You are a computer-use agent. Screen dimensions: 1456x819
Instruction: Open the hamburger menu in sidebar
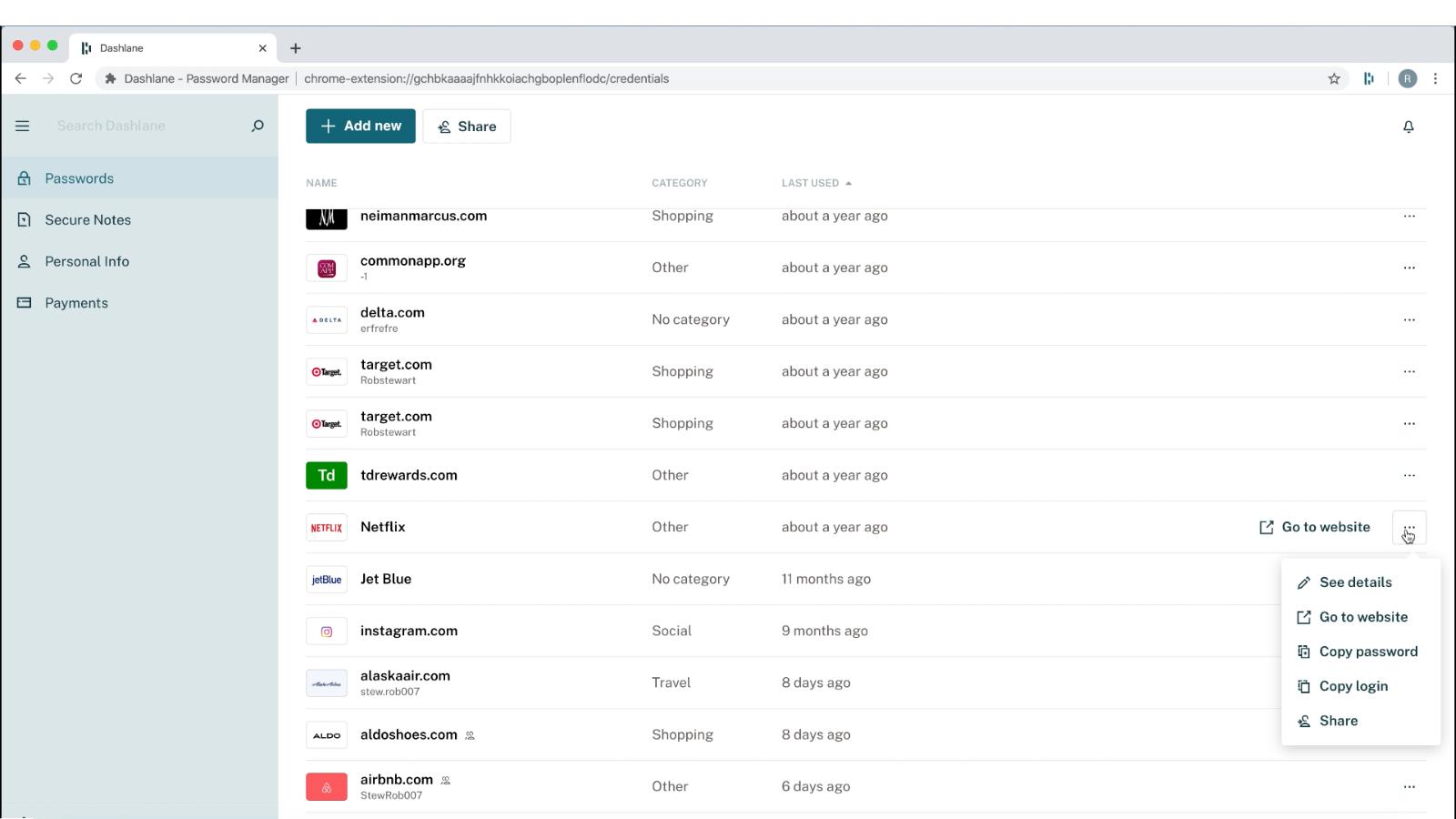pos(23,126)
